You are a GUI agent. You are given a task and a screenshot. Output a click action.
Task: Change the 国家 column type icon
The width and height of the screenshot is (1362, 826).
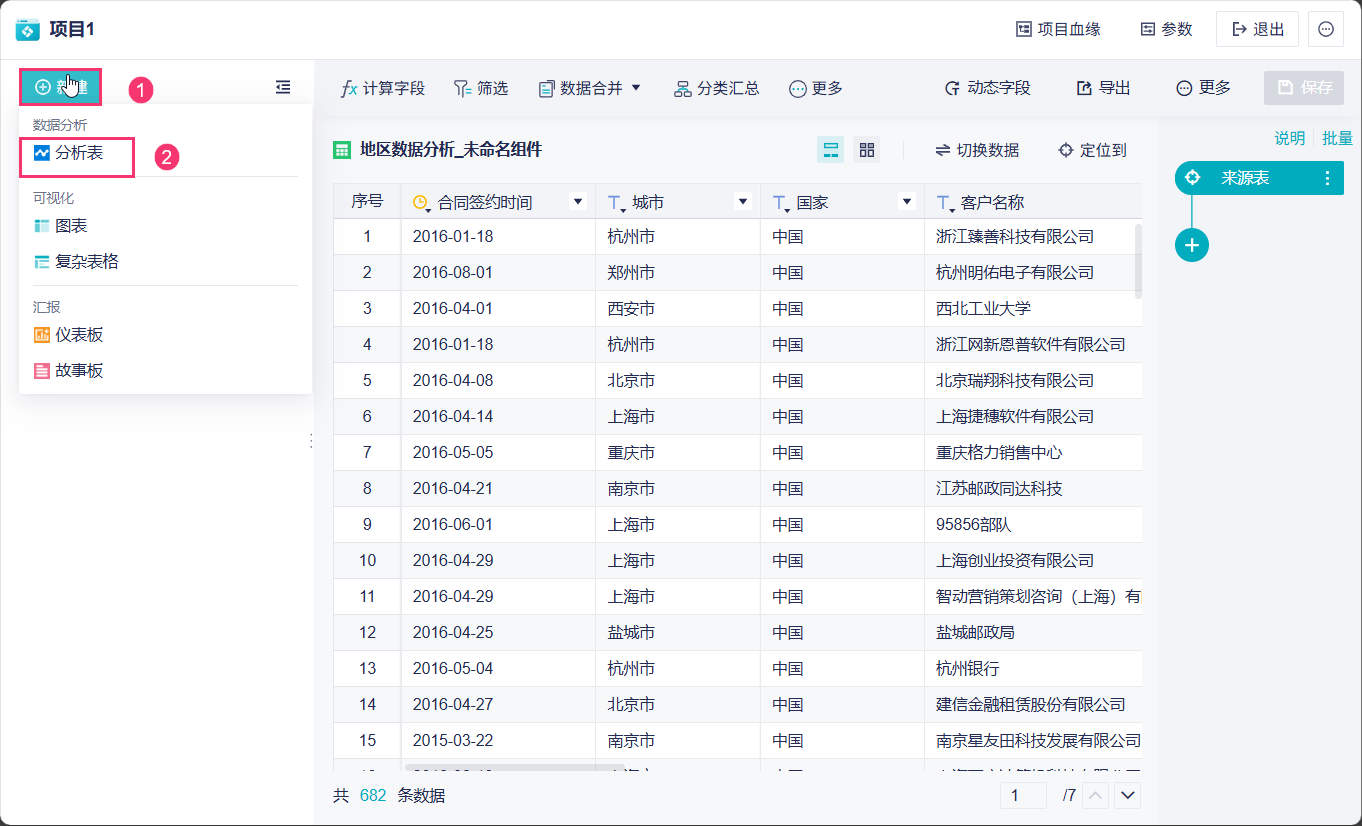pyautogui.click(x=781, y=203)
